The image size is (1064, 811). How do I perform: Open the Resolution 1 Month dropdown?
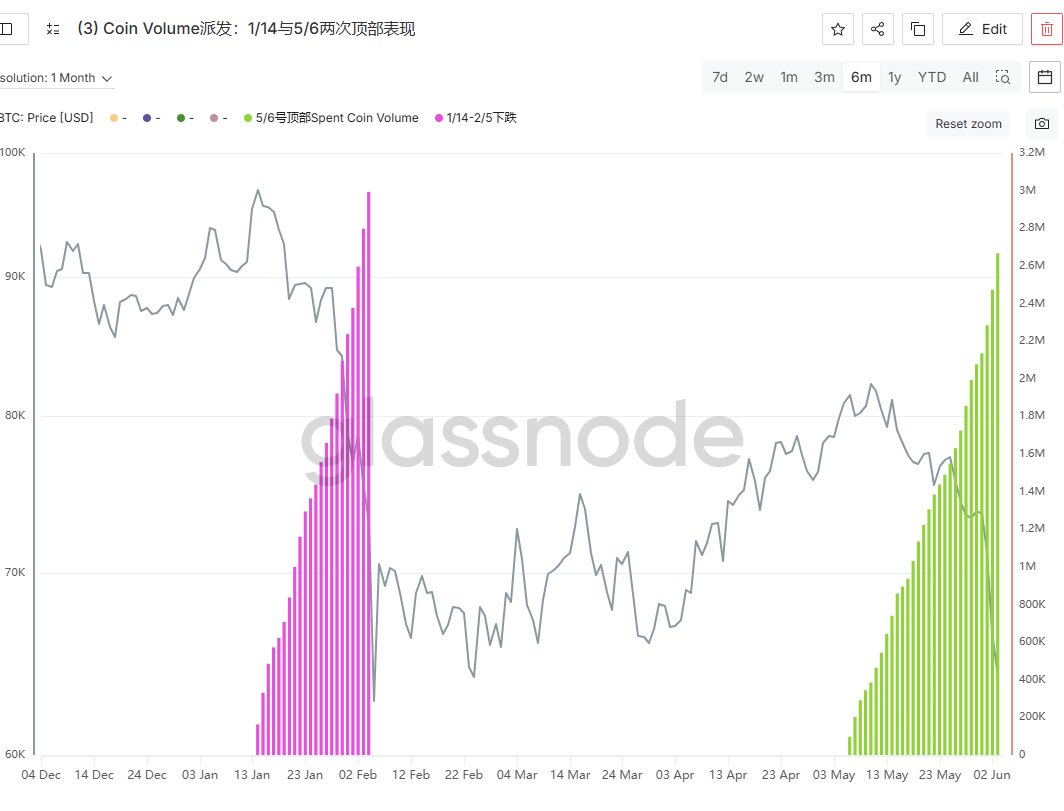tap(56, 78)
